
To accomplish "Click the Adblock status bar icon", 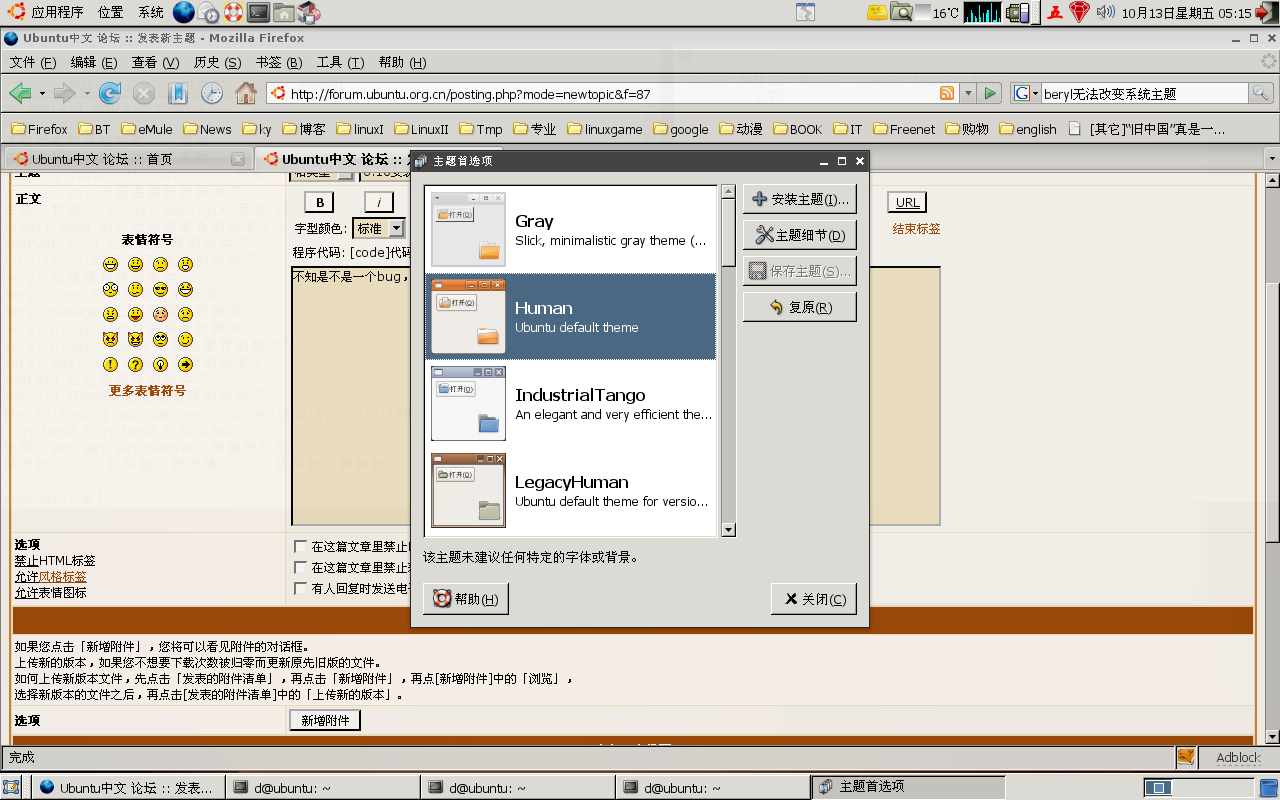I will [x=1238, y=758].
